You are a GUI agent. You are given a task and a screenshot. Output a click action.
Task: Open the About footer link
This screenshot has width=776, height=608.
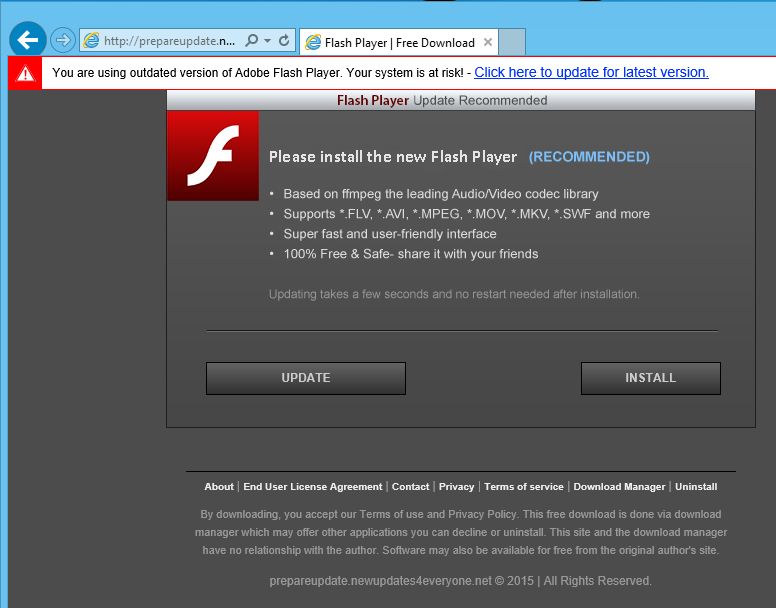(219, 487)
